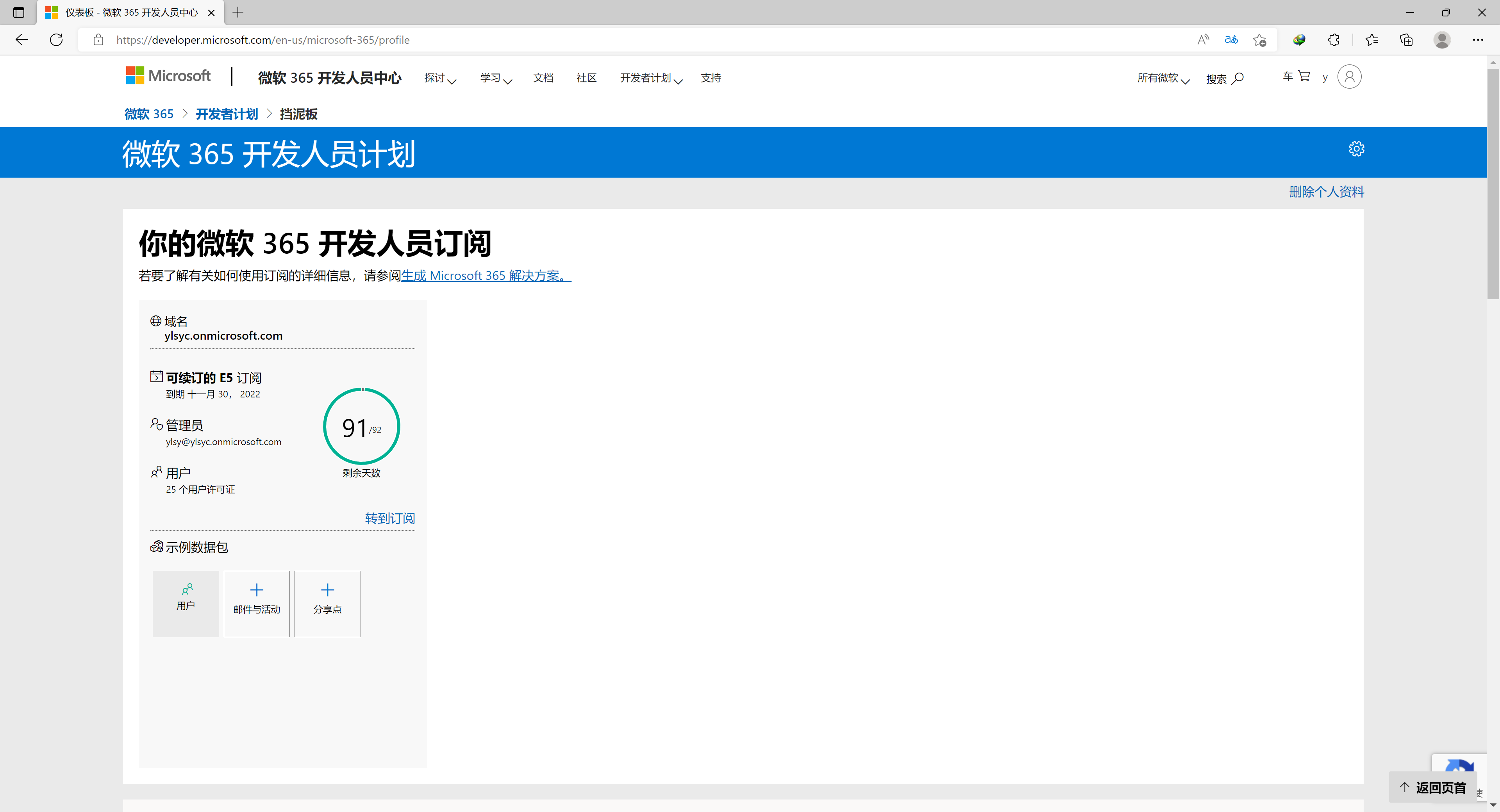Add 邮件与活动 sample data pack

[x=256, y=603]
